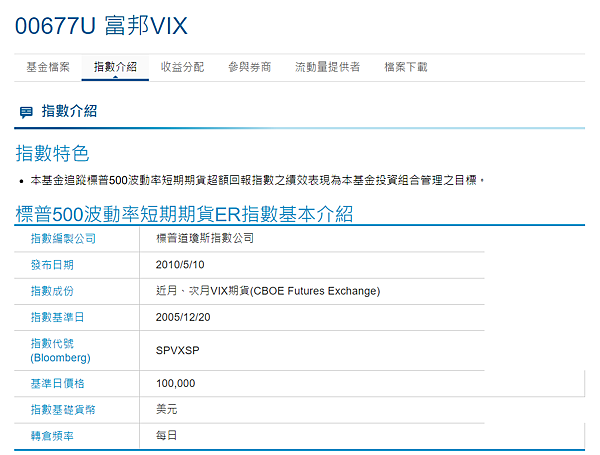Click the 標普500波動率短期期貨ER指數基本介紹 heading
Image resolution: width=600 pixels, height=455 pixels.
(x=184, y=214)
